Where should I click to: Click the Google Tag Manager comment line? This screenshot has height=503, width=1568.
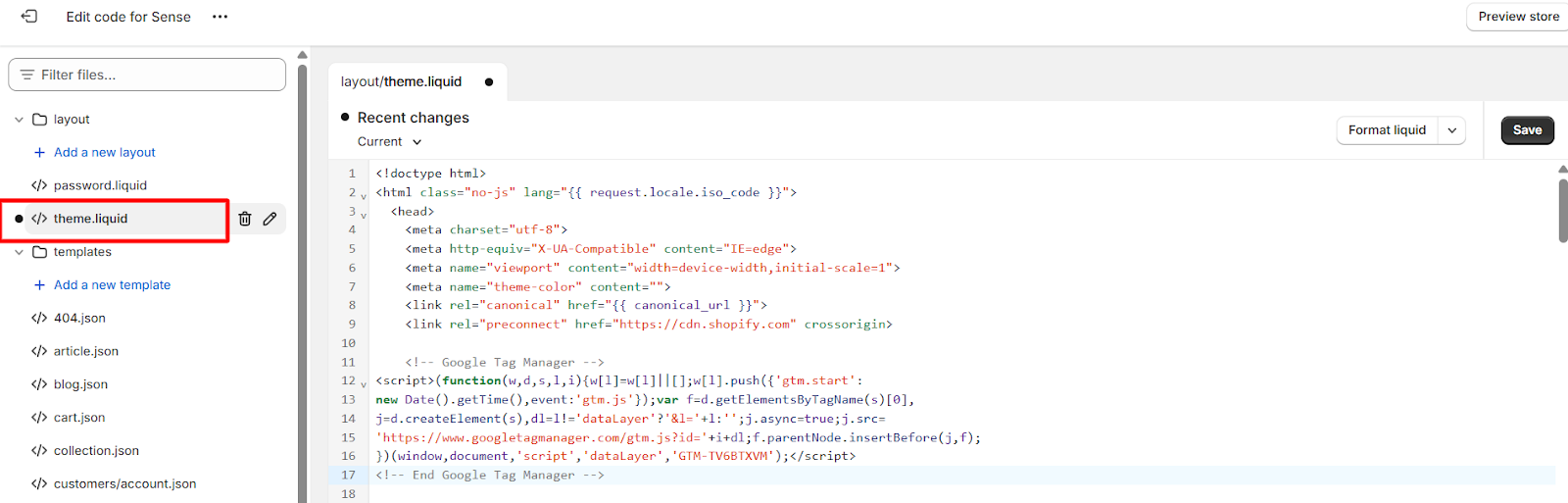[505, 362]
